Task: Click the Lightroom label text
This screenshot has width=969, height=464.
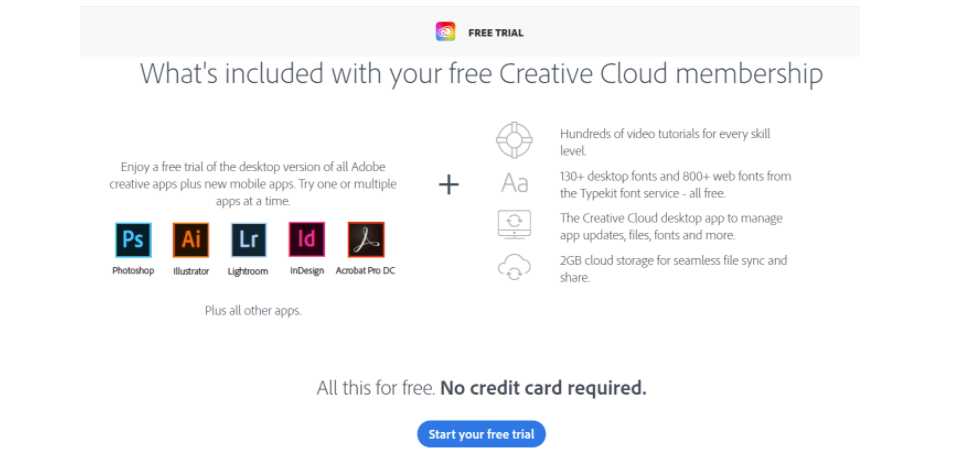Action: click(248, 271)
